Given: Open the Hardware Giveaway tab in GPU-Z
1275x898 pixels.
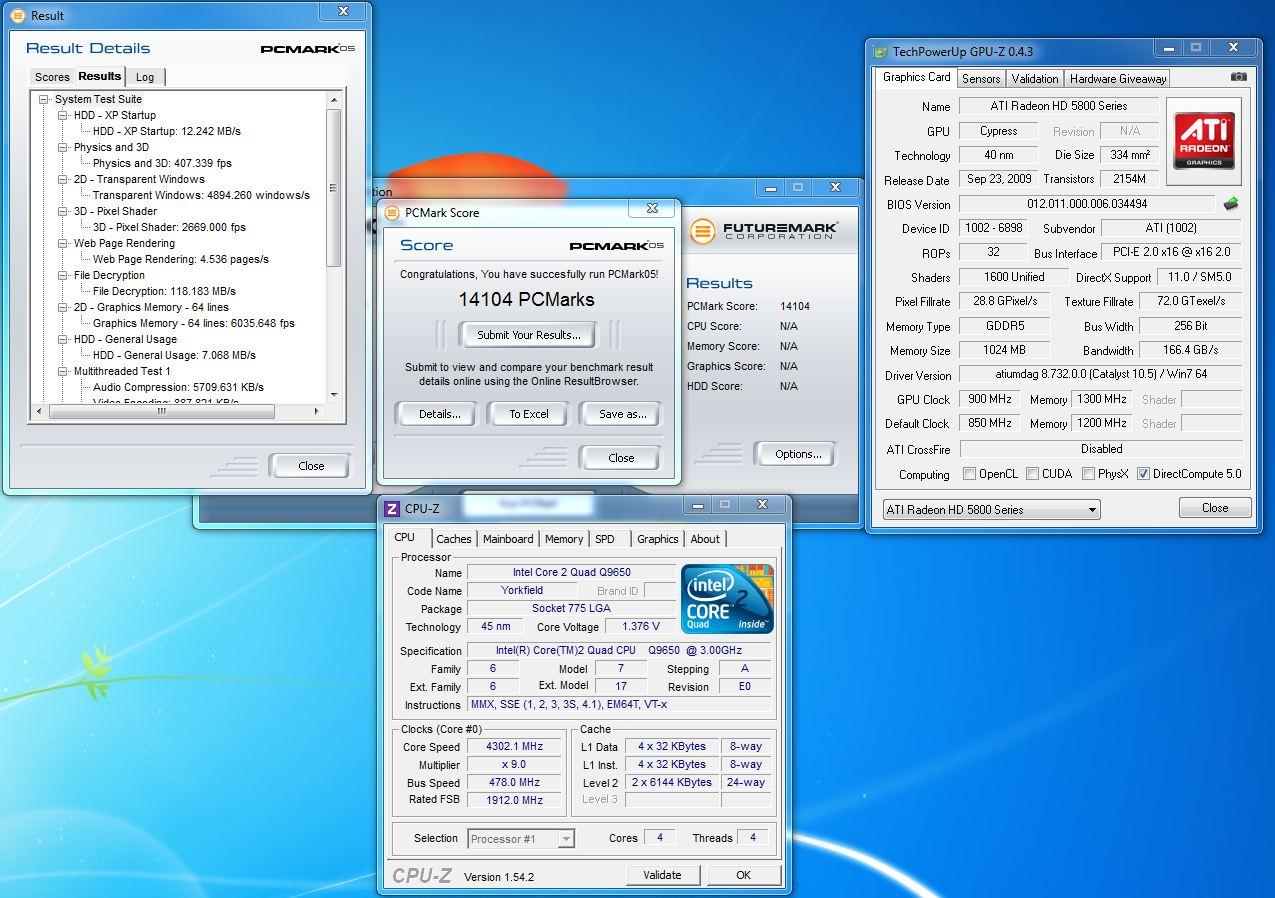Looking at the screenshot, I should (x=1118, y=79).
